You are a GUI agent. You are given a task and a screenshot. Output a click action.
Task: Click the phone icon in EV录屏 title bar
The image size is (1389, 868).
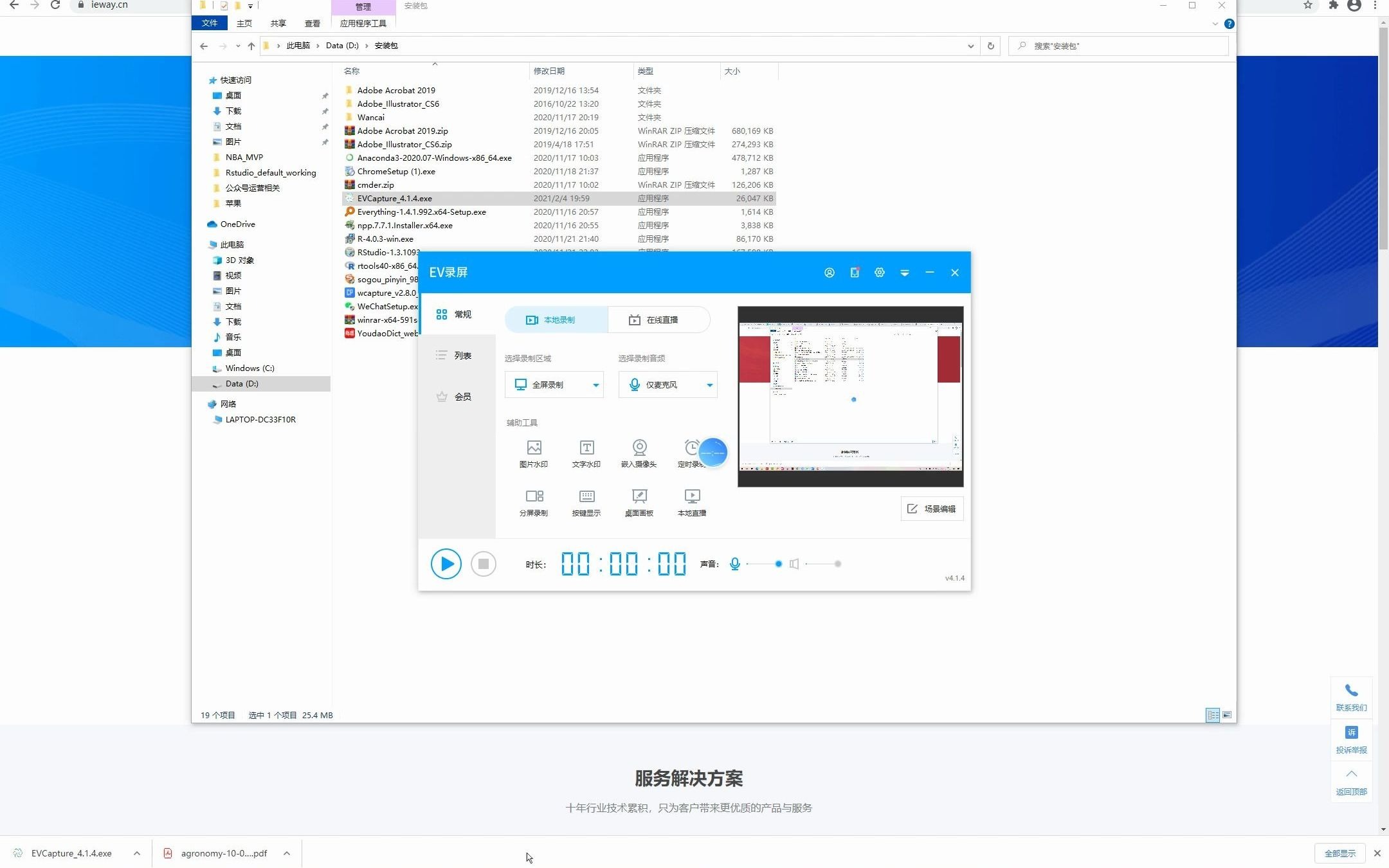[855, 273]
